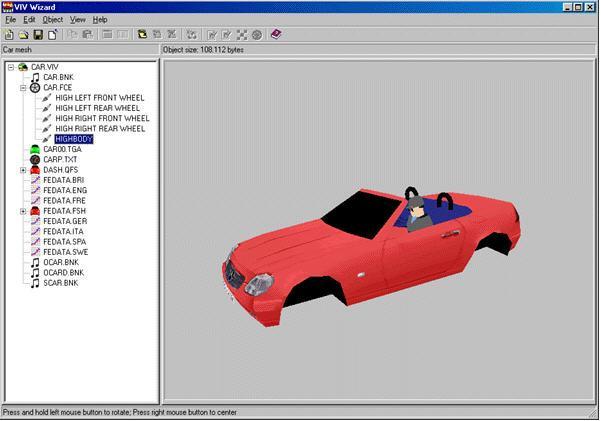Select the OCARD.BNK file entry
Image resolution: width=601 pixels, height=421 pixels.
(x=63, y=273)
